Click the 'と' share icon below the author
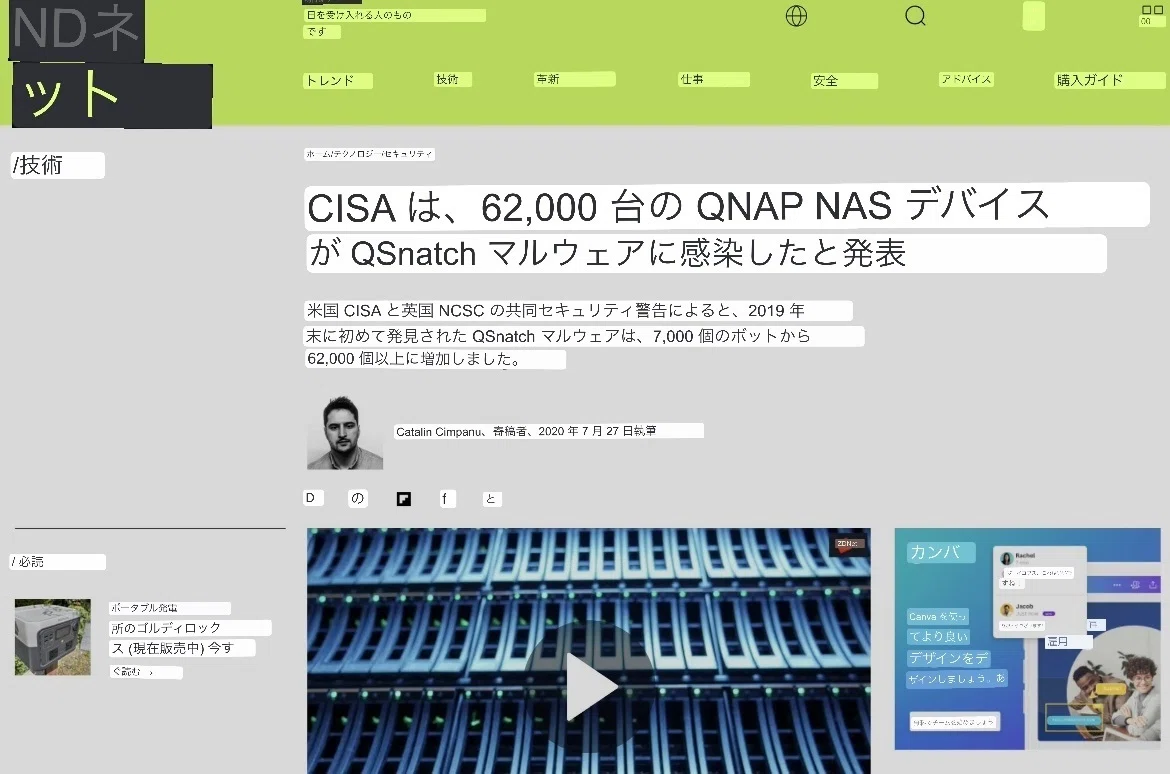The height and width of the screenshot is (774, 1170). point(492,499)
